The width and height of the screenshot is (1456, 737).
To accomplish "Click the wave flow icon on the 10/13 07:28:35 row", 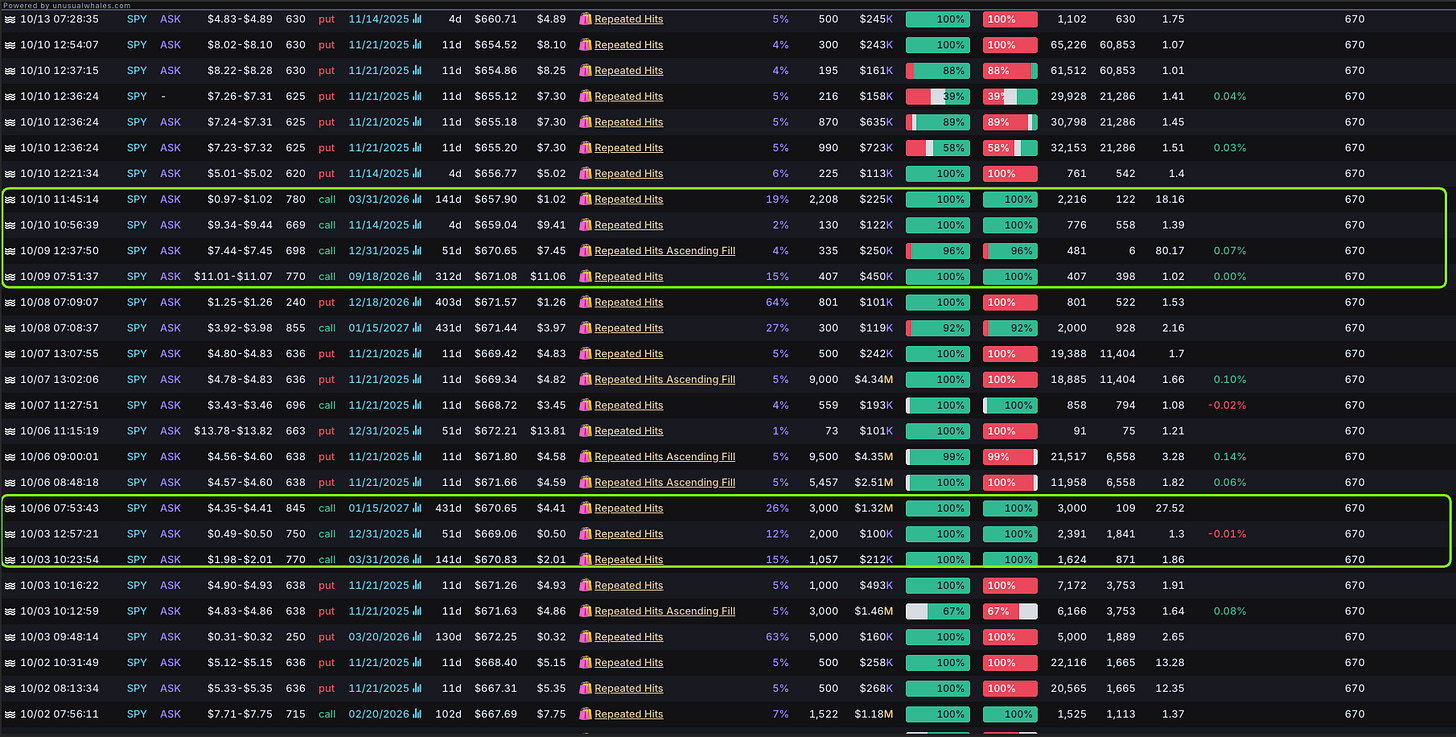I will (10, 19).
